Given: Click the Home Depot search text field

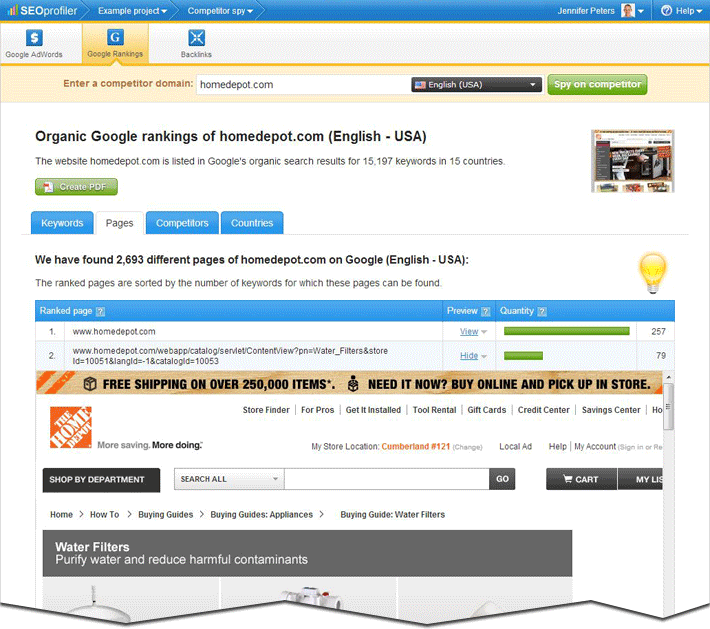Looking at the screenshot, I should [x=387, y=479].
